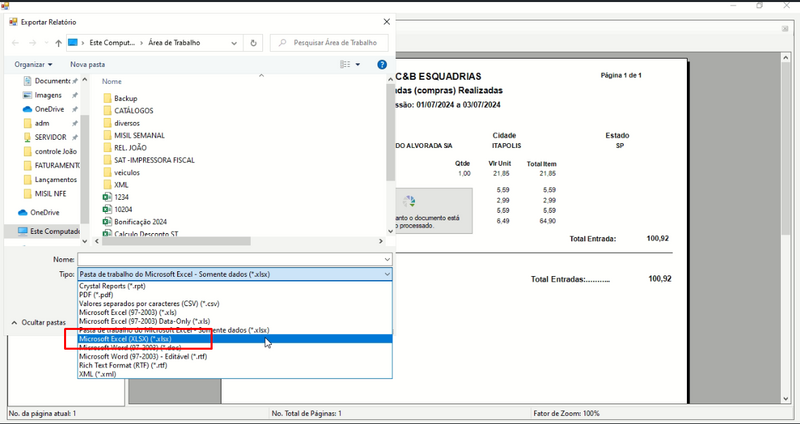Viewport: 800px width, 424px height.
Task: Select the 1234 Excel file
Action: (121, 197)
